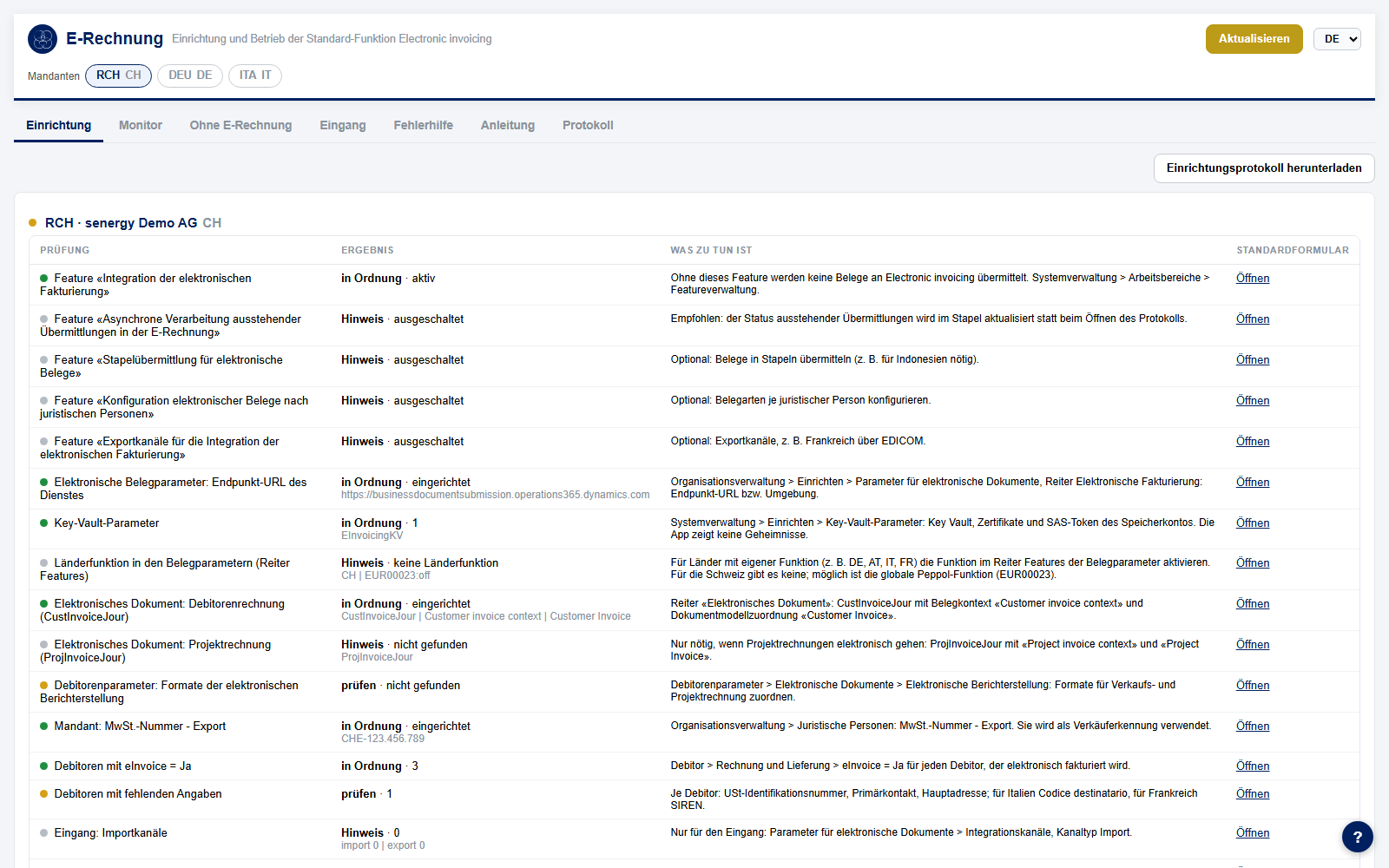Select the ITA IT Mandant chip
Image resolution: width=1389 pixels, height=868 pixels.
(x=255, y=76)
